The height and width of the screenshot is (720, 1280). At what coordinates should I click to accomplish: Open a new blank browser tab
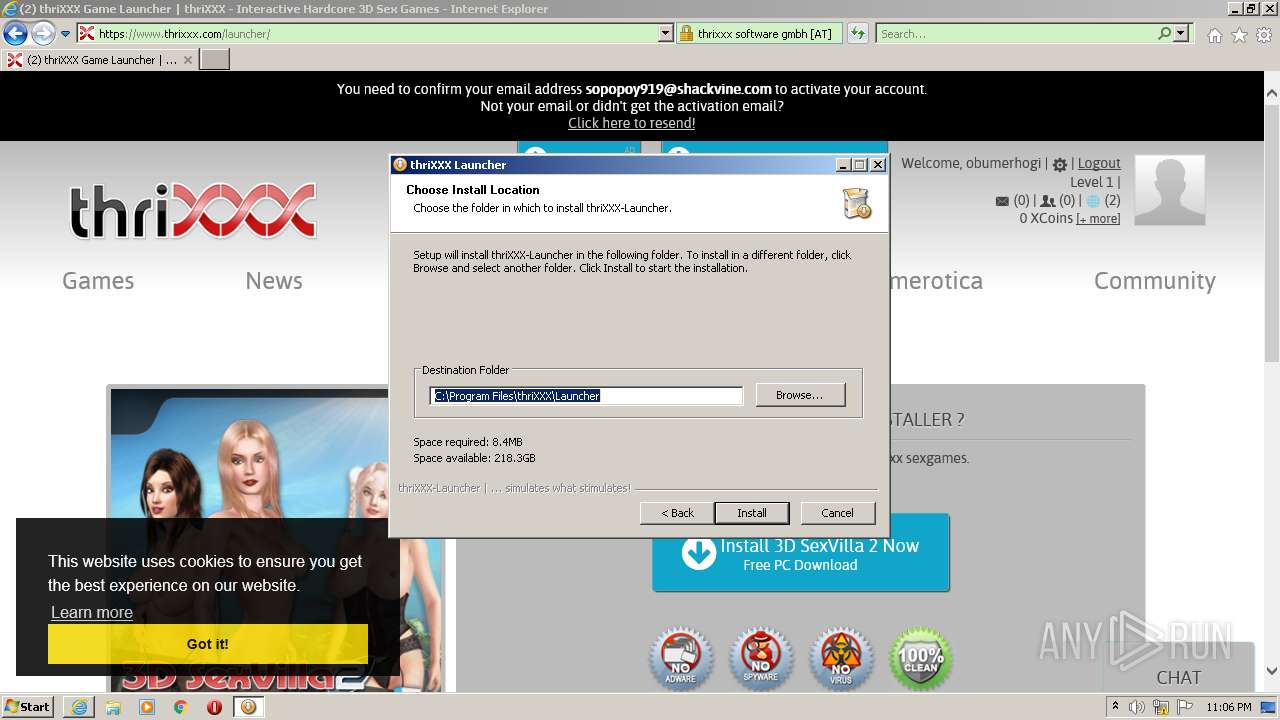point(214,60)
